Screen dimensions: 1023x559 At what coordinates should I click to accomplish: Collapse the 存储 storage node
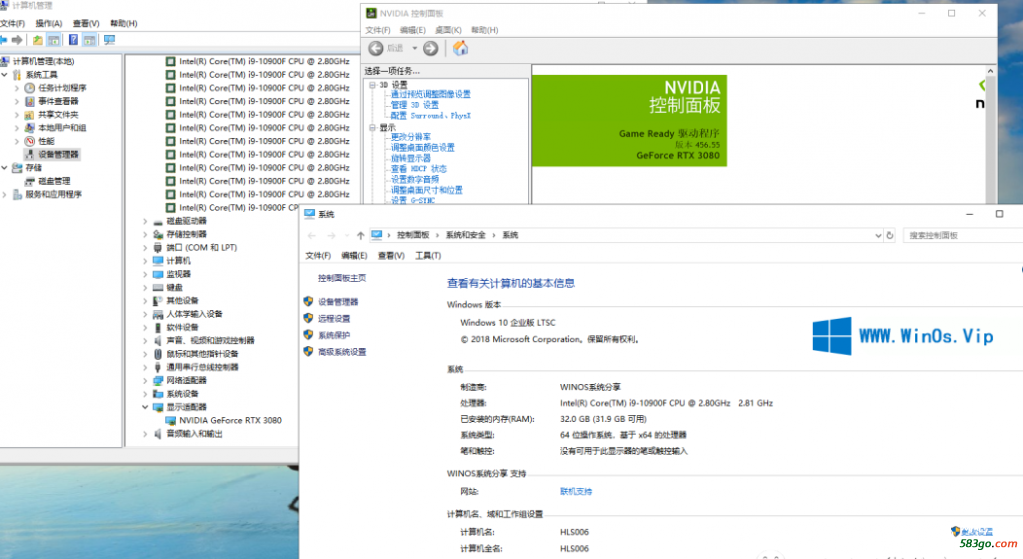coord(5,168)
